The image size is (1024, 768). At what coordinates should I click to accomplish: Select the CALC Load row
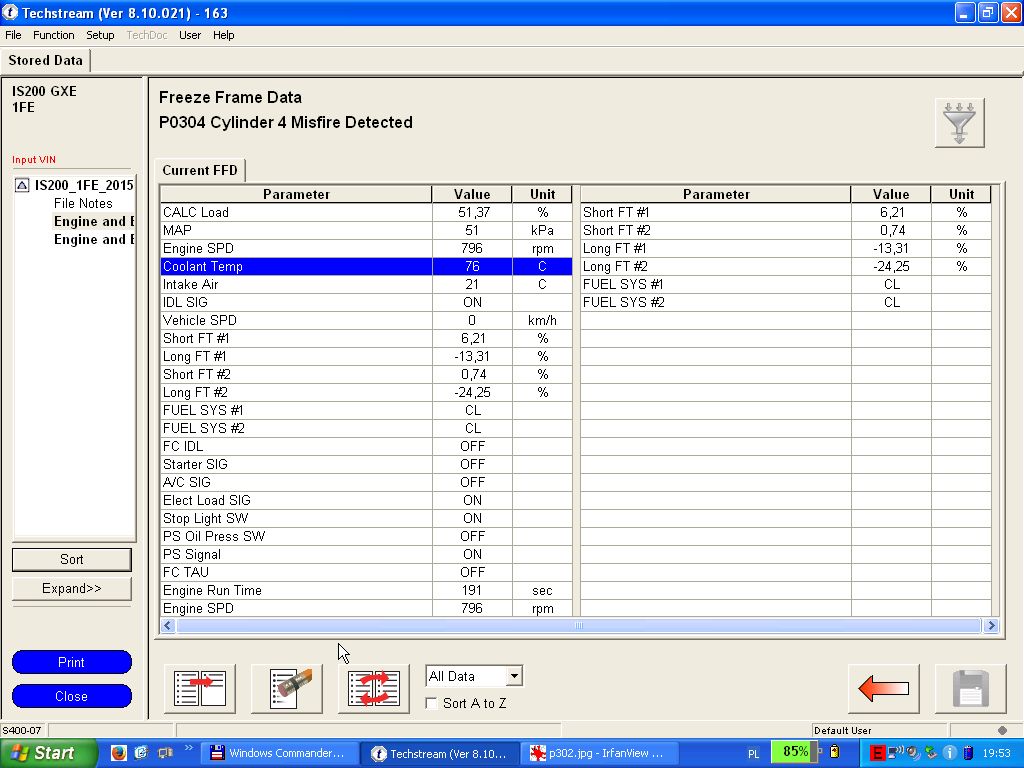coord(366,212)
